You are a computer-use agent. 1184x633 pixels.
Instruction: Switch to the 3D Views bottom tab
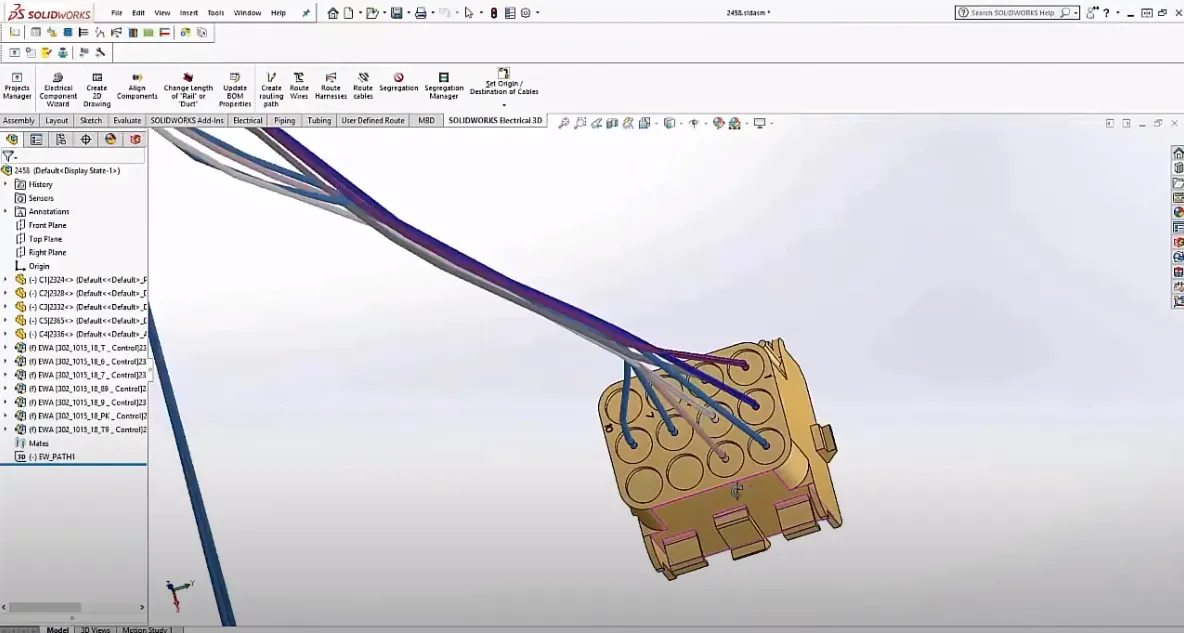pyautogui.click(x=95, y=628)
